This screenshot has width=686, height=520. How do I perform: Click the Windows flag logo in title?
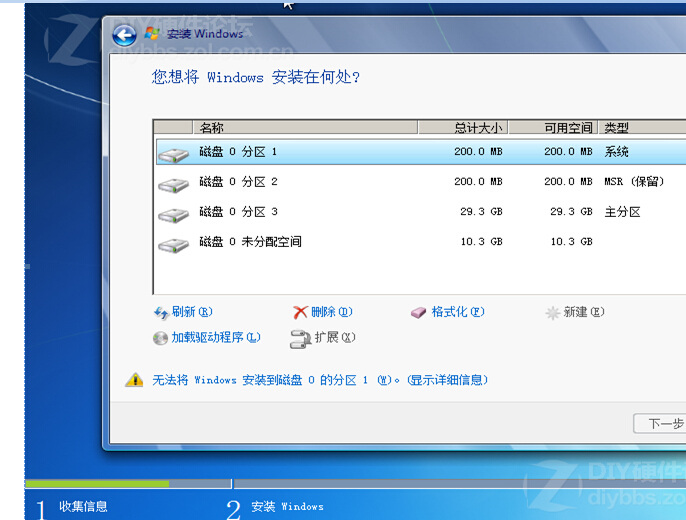coord(152,33)
